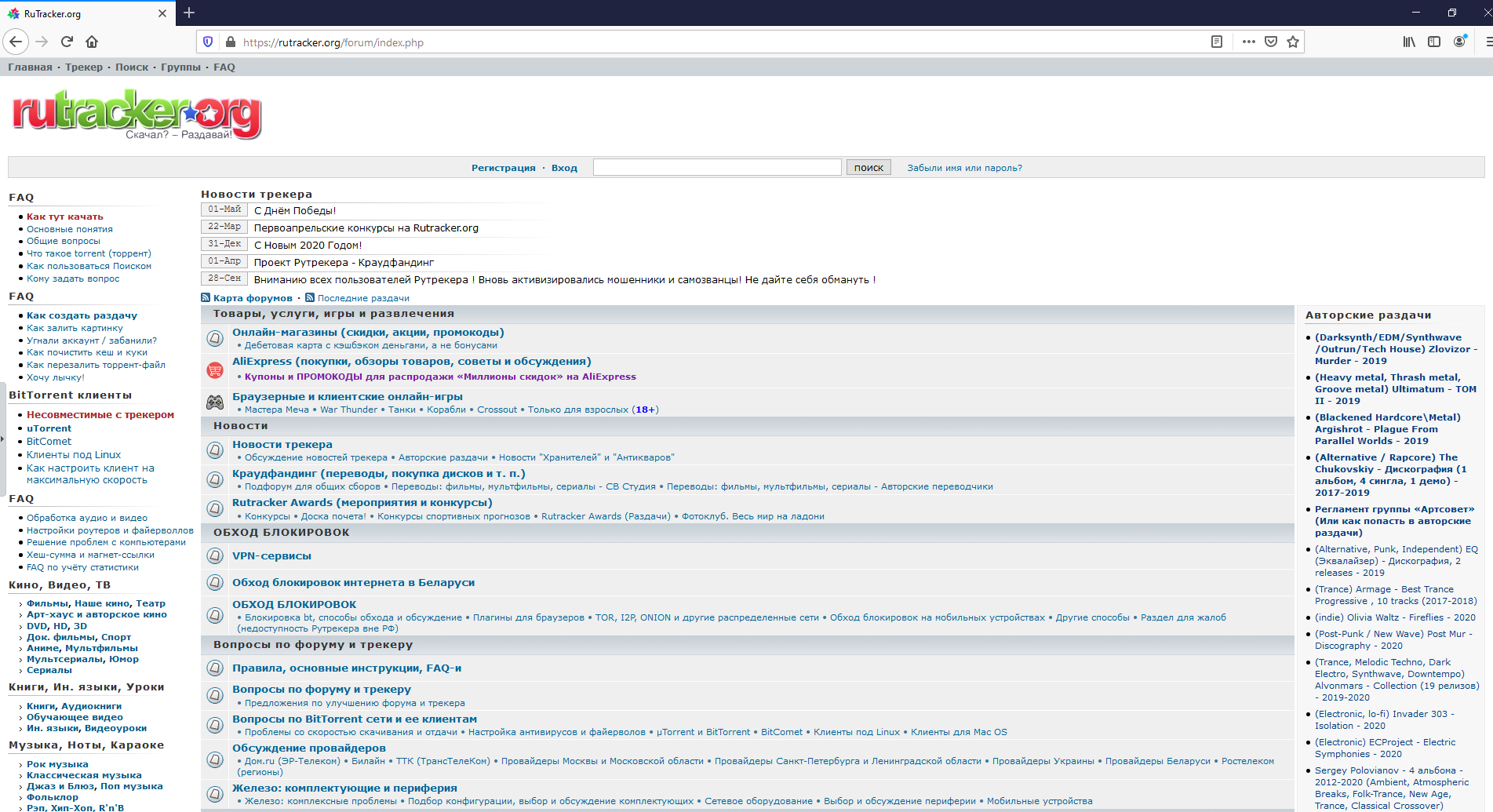Open the tracking protection shield icon
The image size is (1493, 812).
pos(208,42)
